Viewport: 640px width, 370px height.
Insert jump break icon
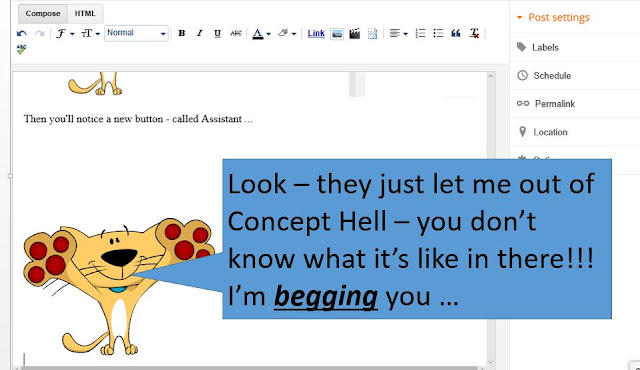[372, 33]
